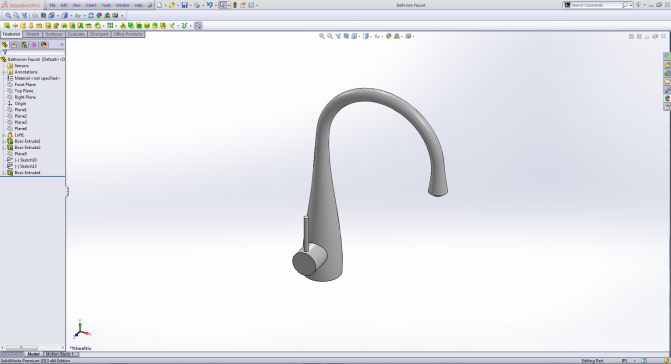
Task: Open the Help menu
Action: click(139, 5)
